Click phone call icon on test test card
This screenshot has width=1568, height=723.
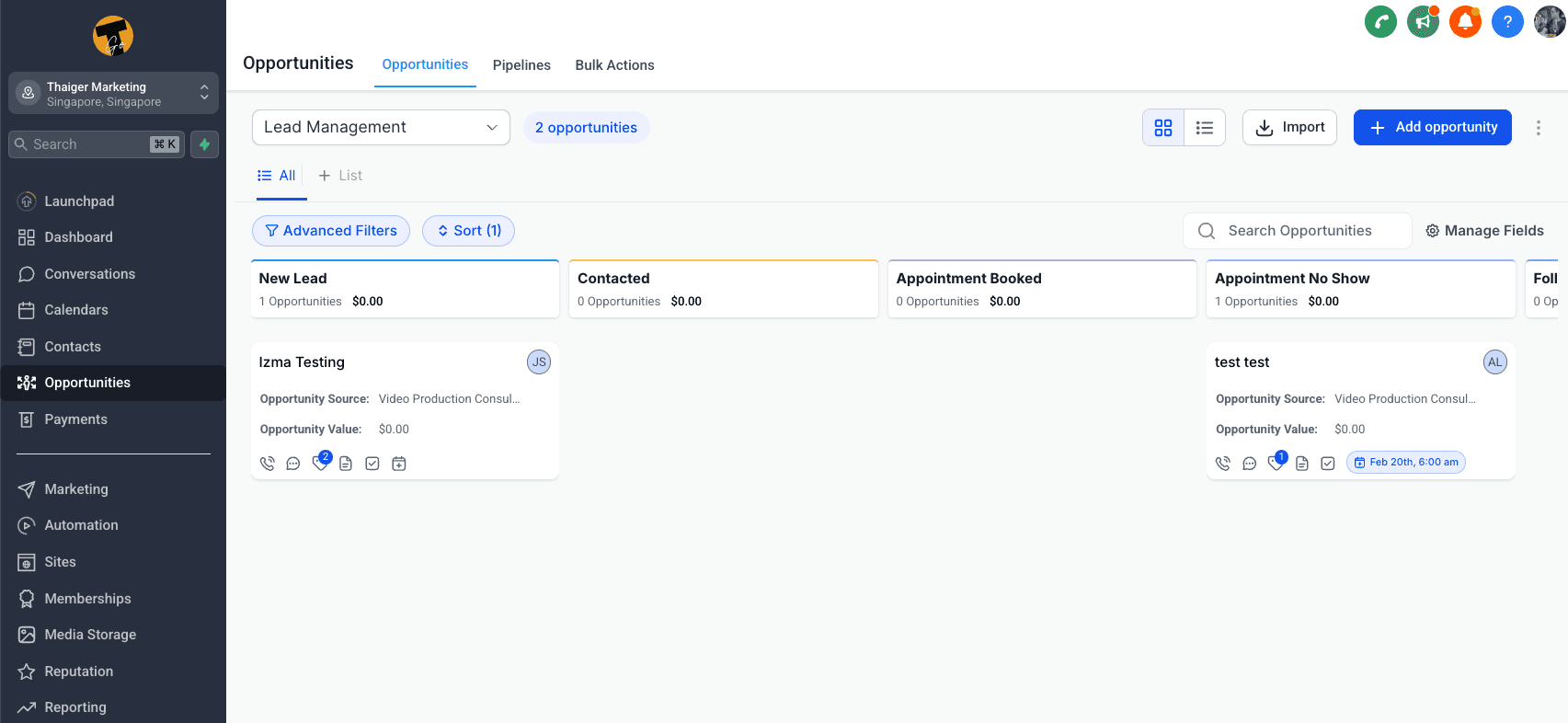click(x=1223, y=464)
